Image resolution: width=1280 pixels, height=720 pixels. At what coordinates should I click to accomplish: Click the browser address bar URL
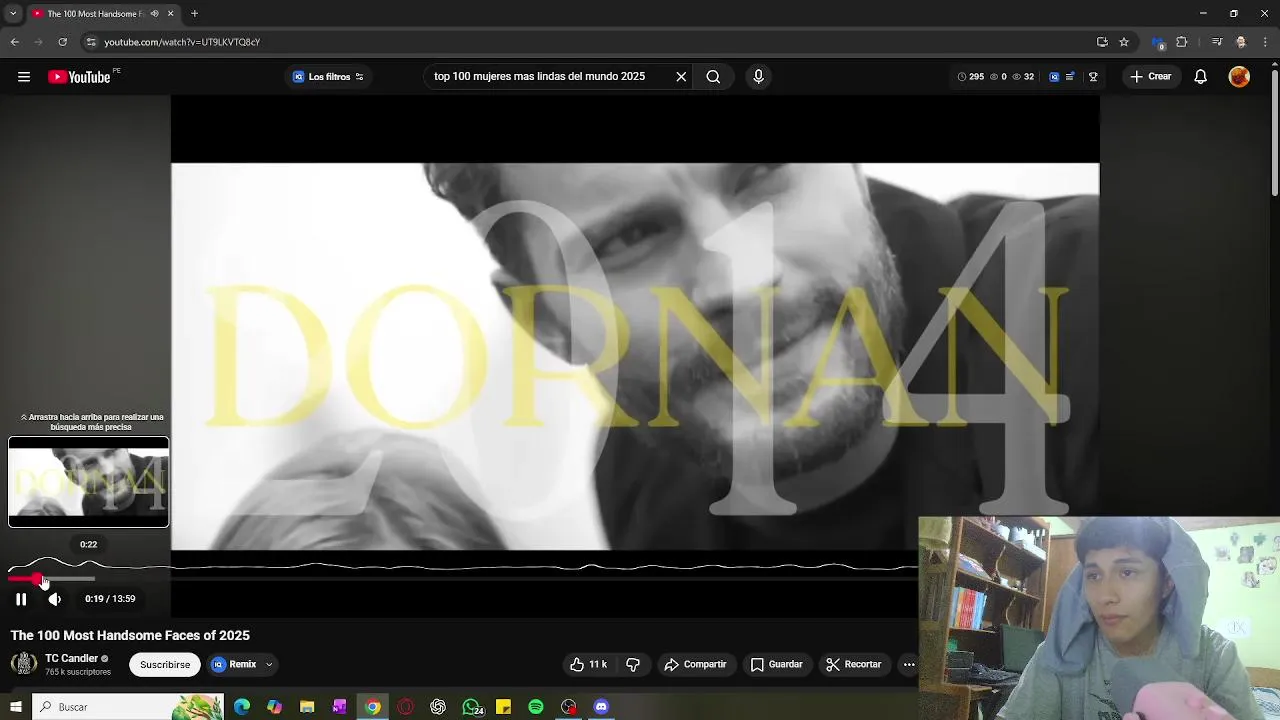[182, 42]
